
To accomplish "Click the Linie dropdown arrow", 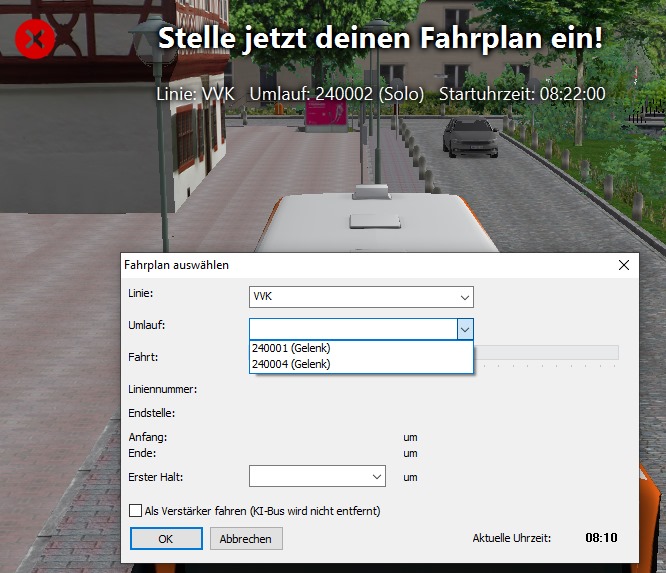I will coord(465,297).
